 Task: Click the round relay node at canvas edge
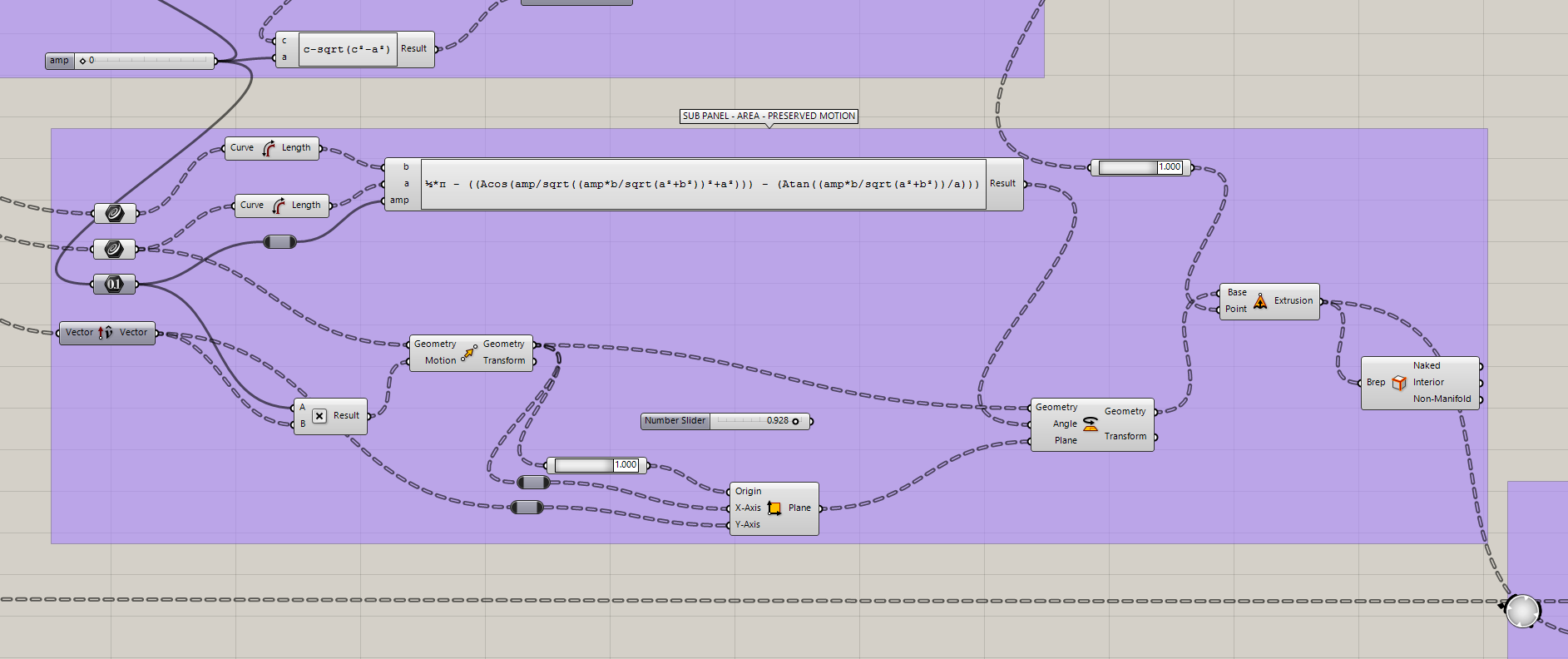pyautogui.click(x=1522, y=612)
